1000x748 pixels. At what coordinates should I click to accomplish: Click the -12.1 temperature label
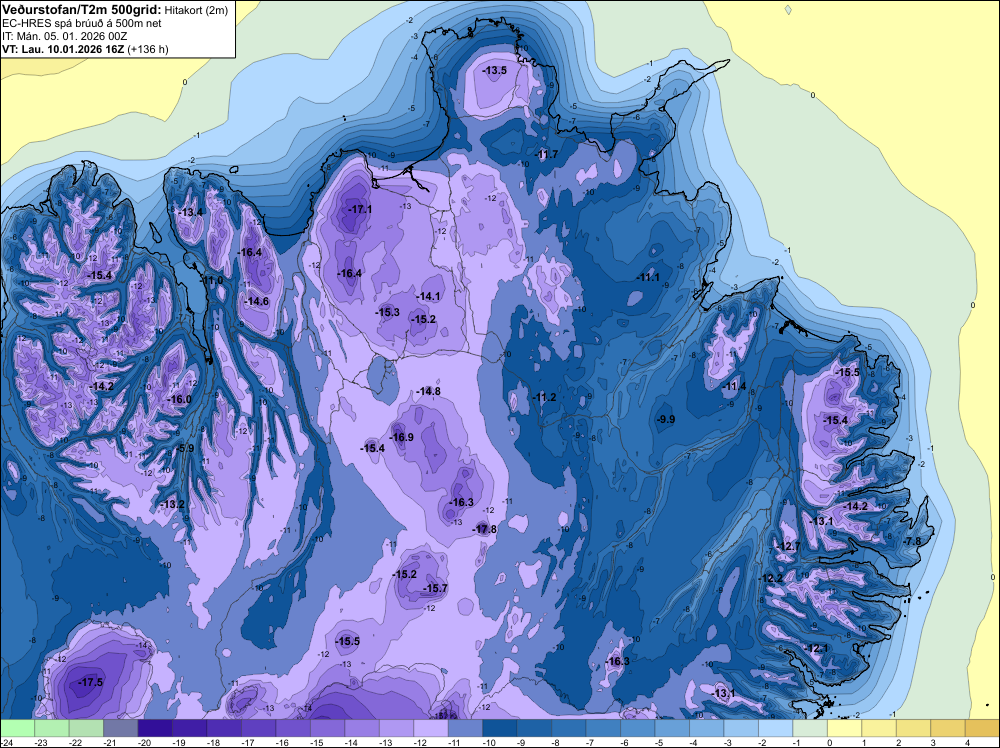(816, 649)
